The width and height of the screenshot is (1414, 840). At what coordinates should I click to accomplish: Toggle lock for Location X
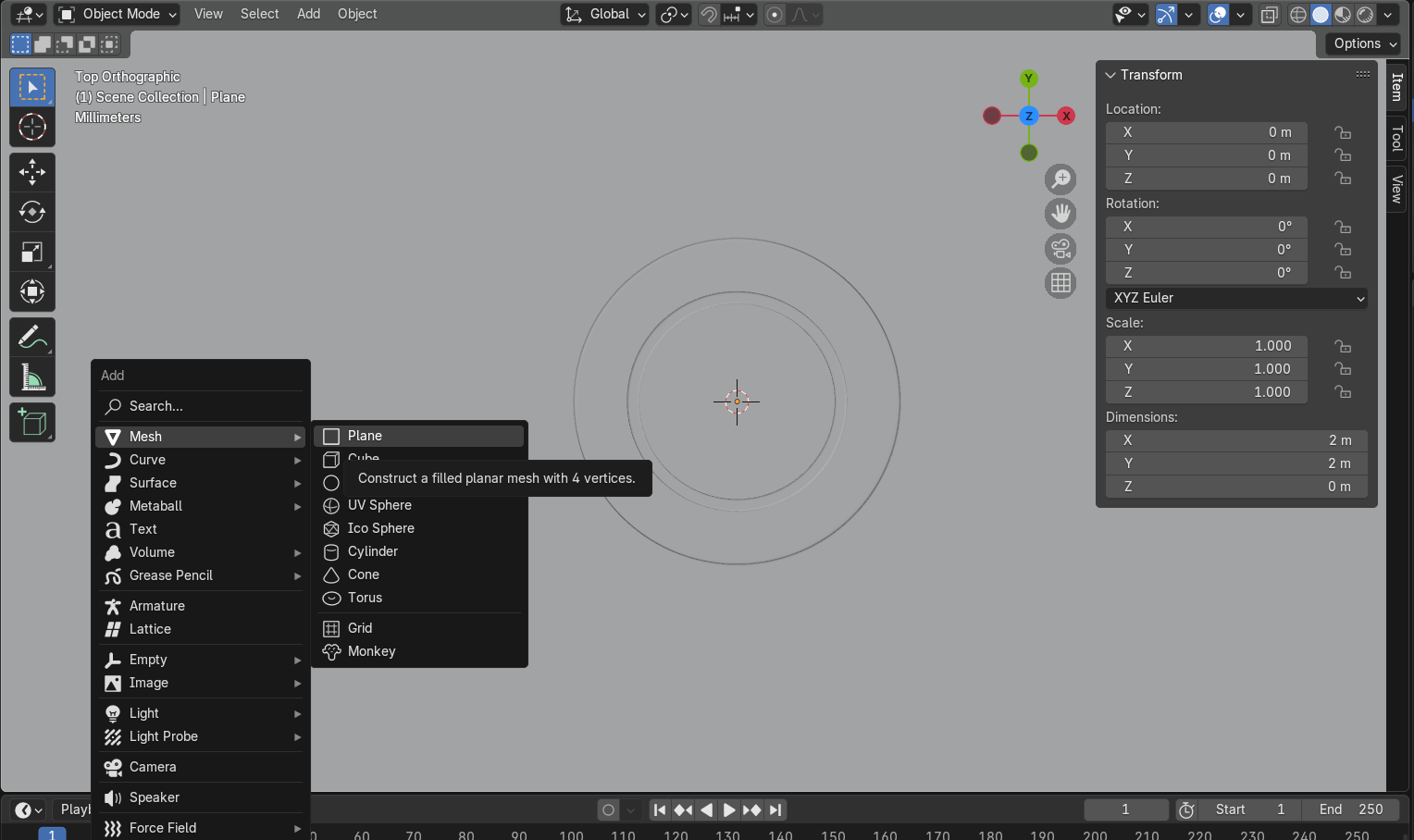pos(1342,132)
